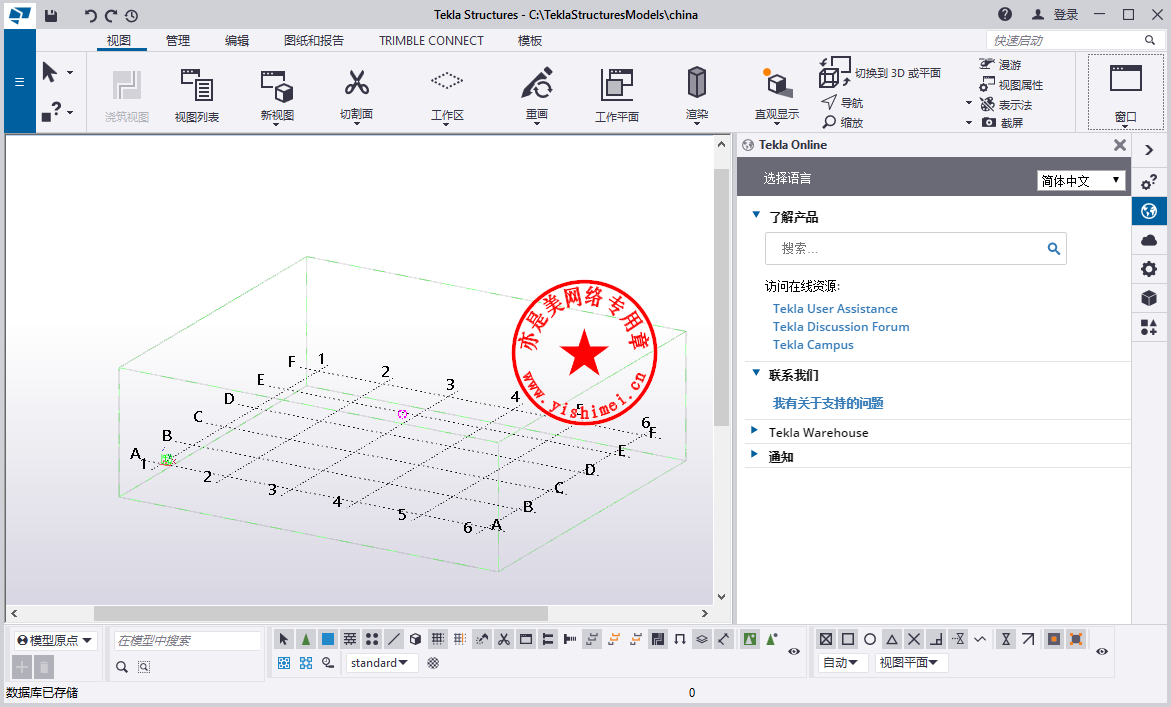Switch to the 管理 ribbon tab
This screenshot has height=707, width=1171.
point(178,40)
